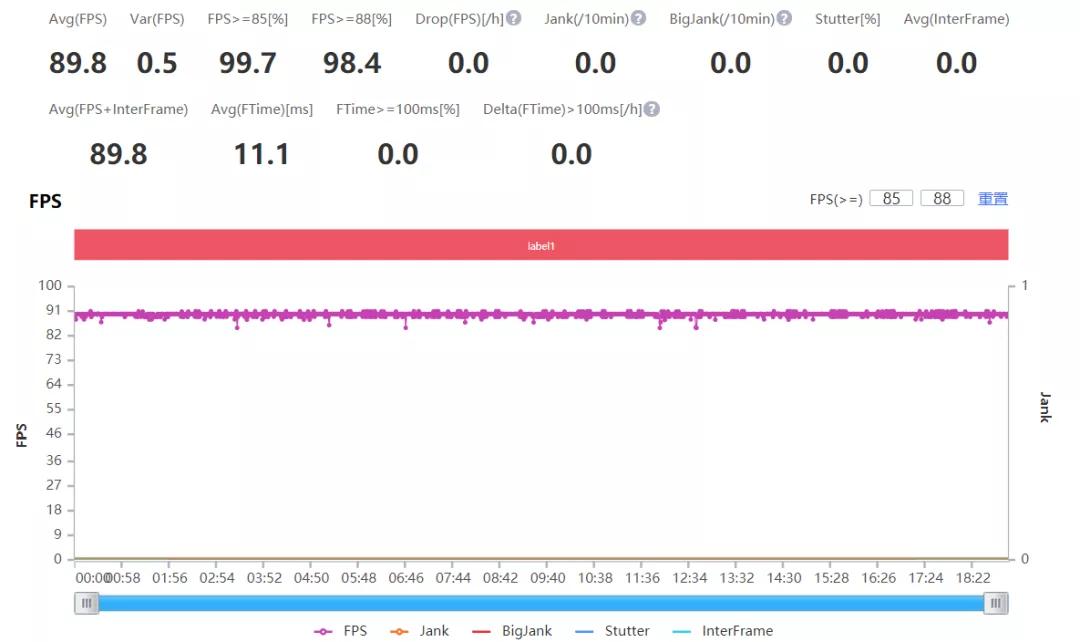The height and width of the screenshot is (642, 1080).
Task: Click the blue 重置 reset link
Action: coord(992,199)
